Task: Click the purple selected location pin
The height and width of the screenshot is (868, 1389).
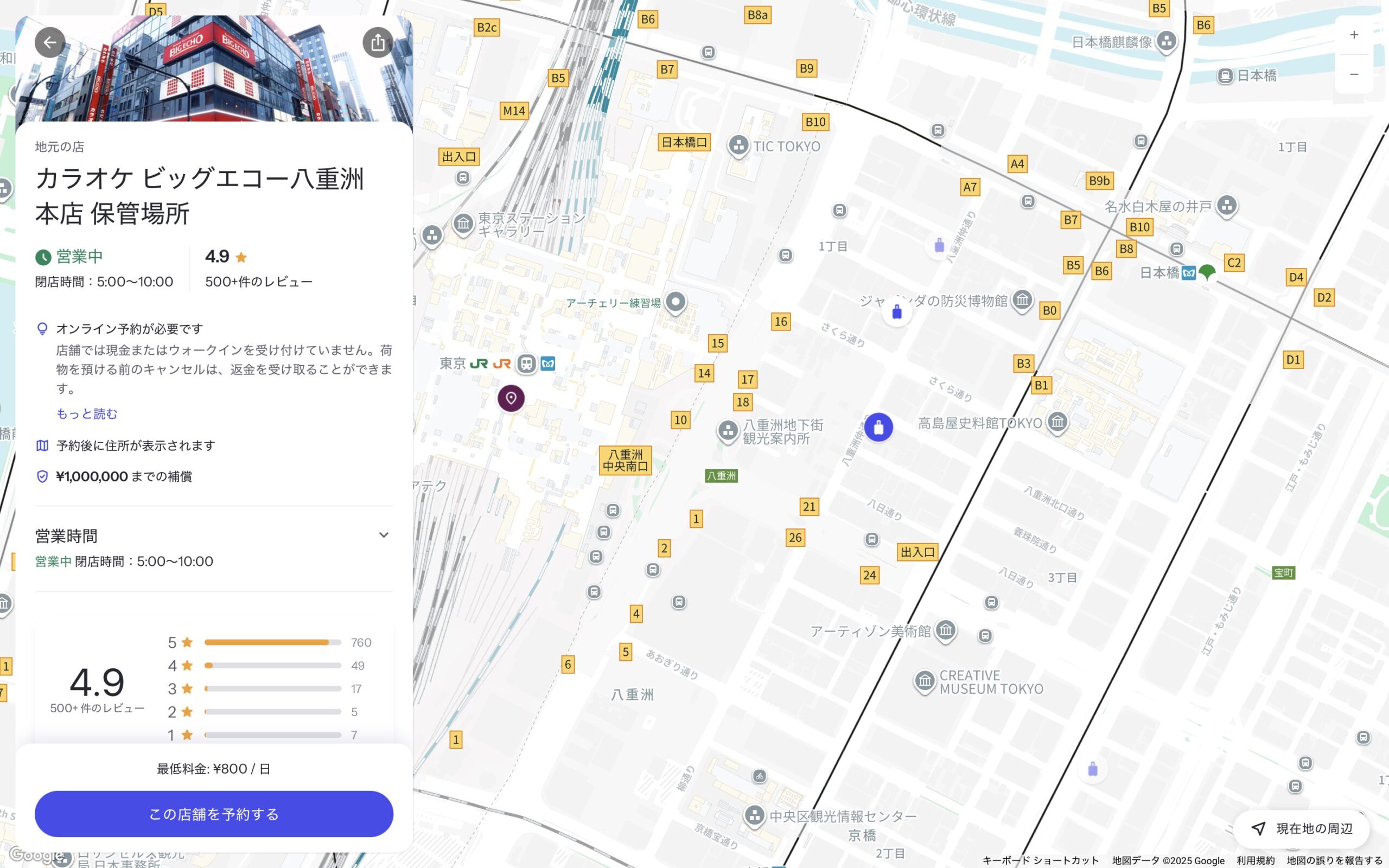Action: (x=511, y=398)
